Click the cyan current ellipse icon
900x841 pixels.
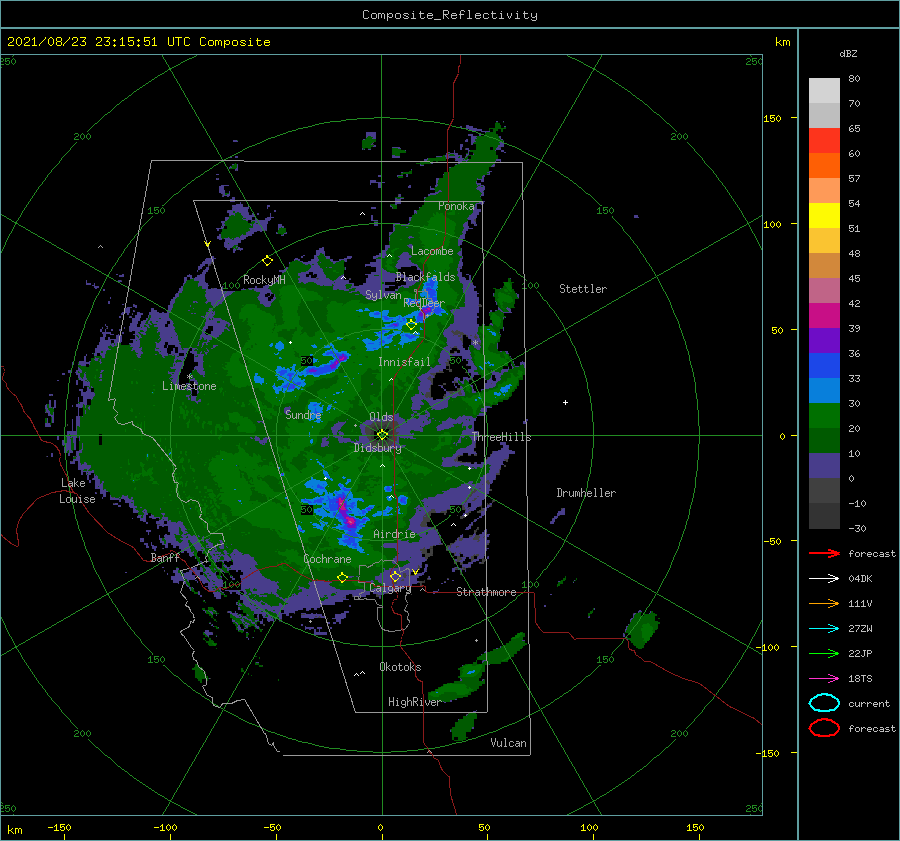(824, 703)
